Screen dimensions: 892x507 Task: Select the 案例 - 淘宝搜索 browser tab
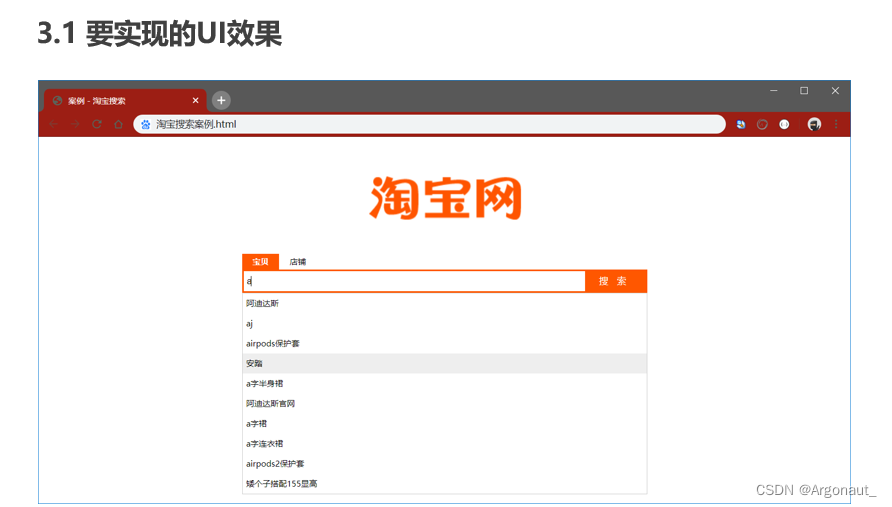pos(125,101)
